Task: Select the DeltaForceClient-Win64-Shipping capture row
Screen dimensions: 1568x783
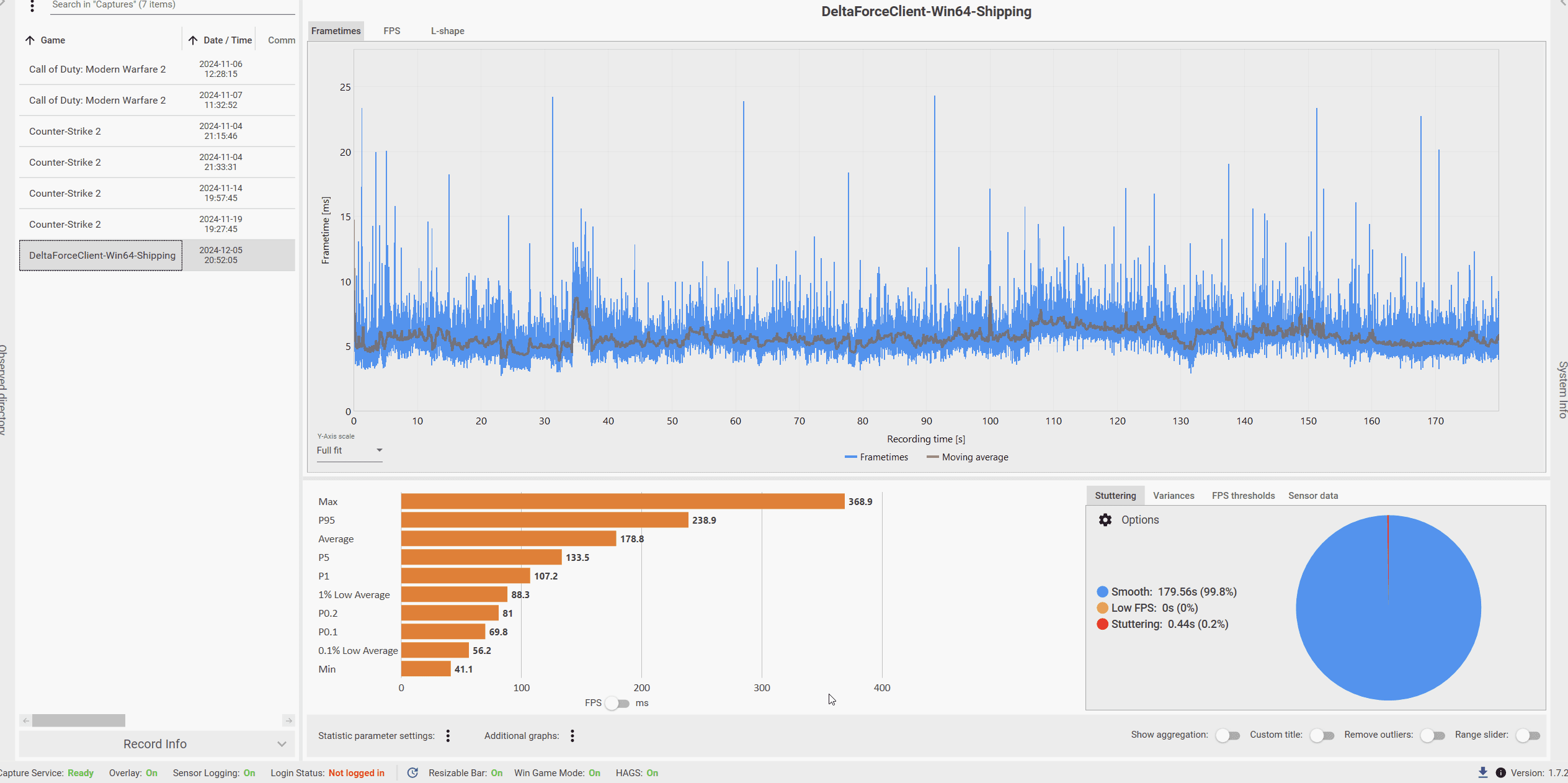Action: tap(157, 255)
